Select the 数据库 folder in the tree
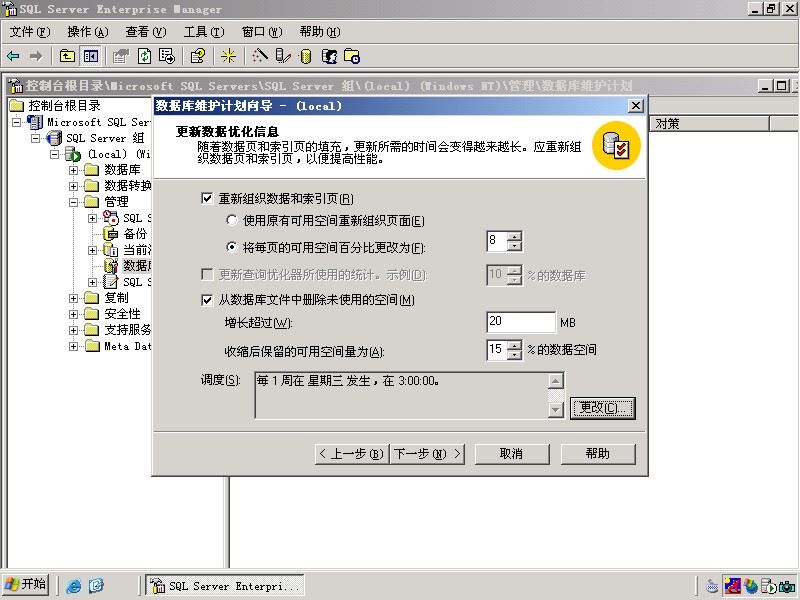 point(122,170)
